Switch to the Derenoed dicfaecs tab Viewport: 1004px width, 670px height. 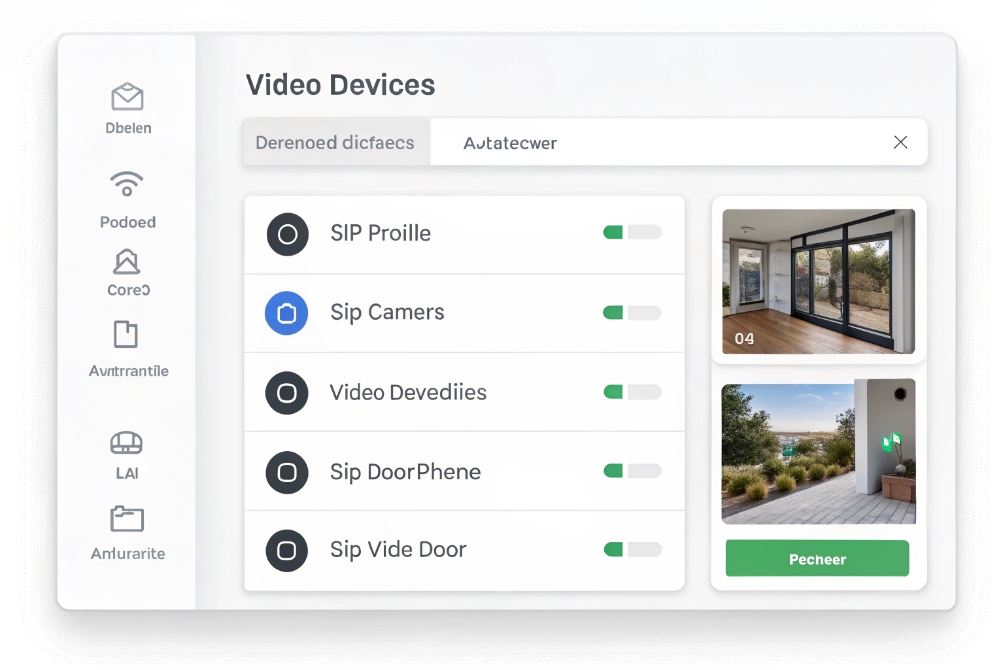(x=335, y=142)
